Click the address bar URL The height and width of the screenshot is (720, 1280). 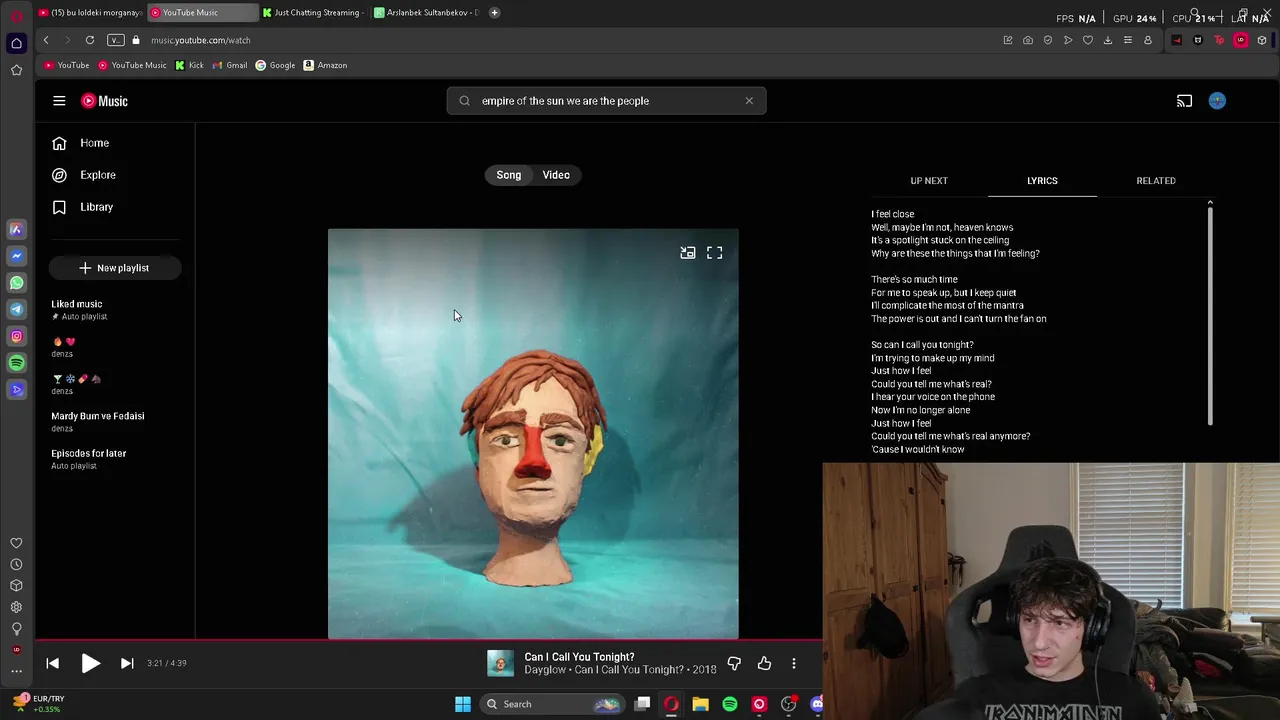click(x=201, y=40)
